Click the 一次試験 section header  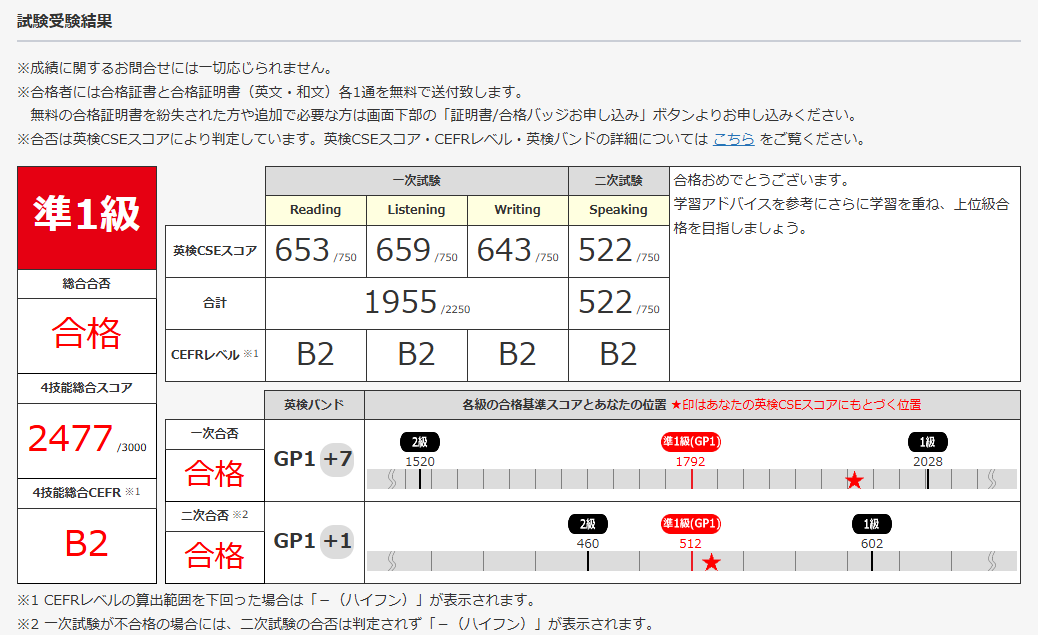416,180
